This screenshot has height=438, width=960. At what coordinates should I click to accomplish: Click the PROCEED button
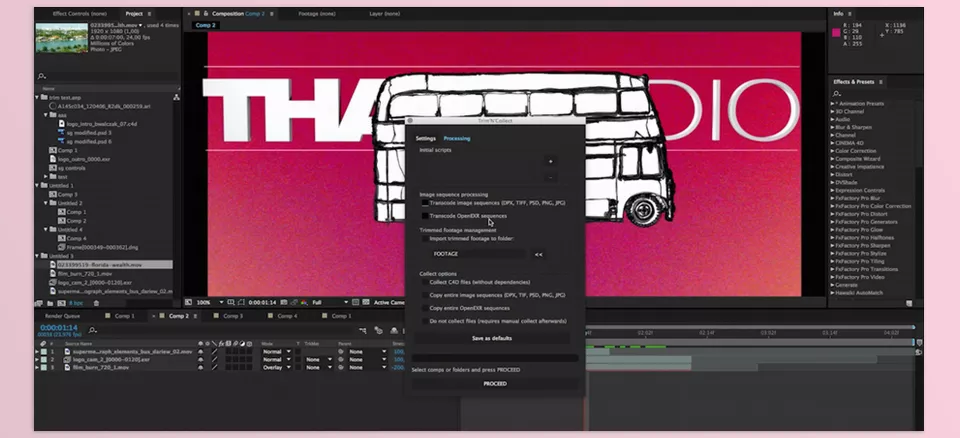(495, 383)
